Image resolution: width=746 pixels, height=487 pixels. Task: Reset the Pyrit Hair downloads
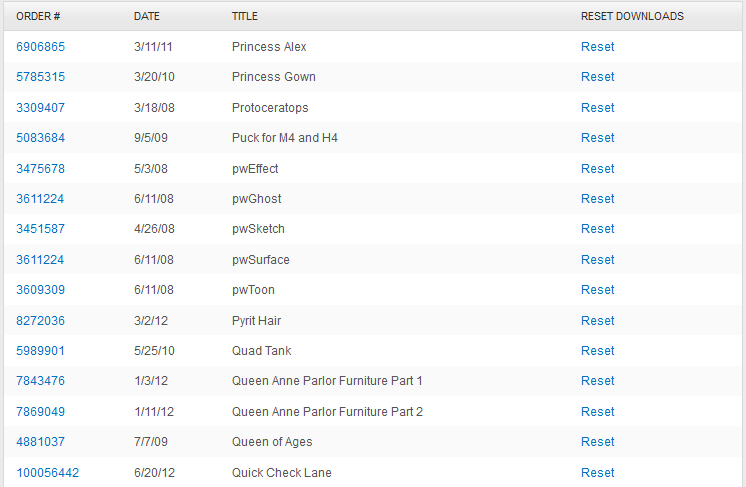coord(597,321)
